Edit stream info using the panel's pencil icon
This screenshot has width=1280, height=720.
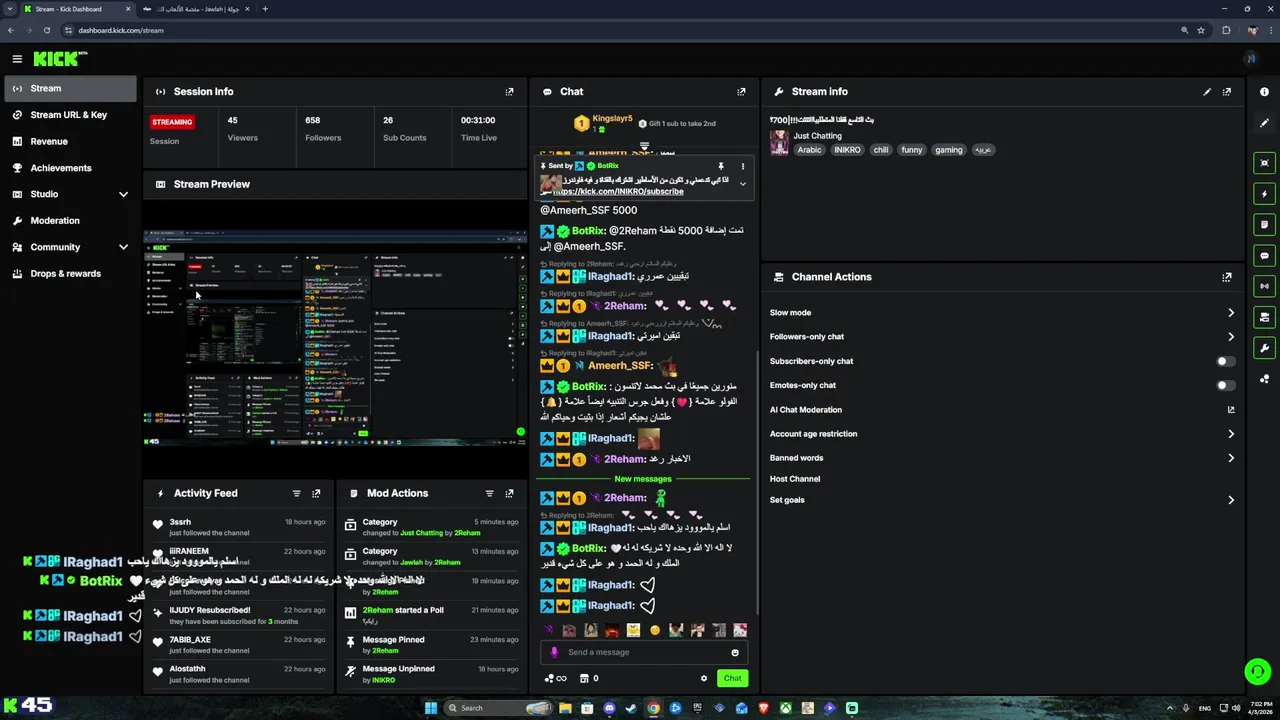1207,92
